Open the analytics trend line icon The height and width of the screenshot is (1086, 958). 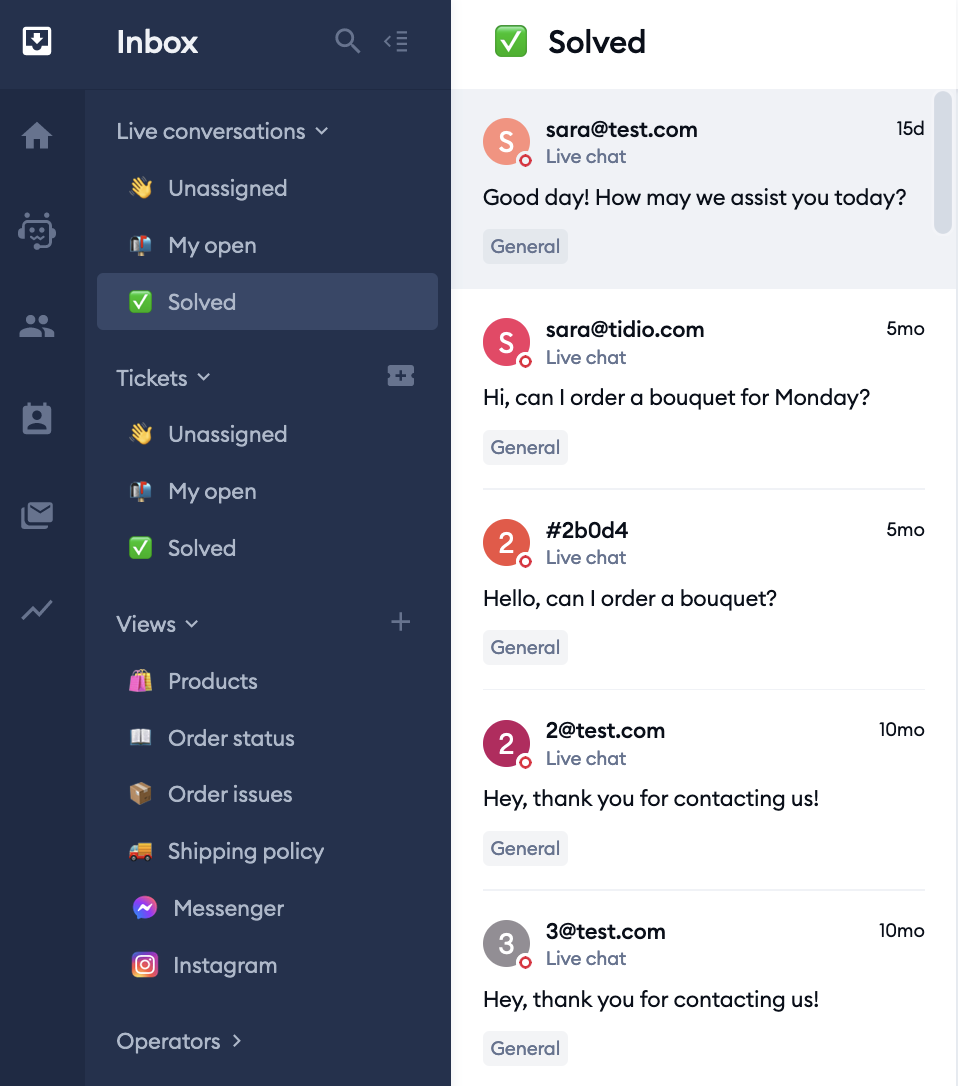pos(37,609)
